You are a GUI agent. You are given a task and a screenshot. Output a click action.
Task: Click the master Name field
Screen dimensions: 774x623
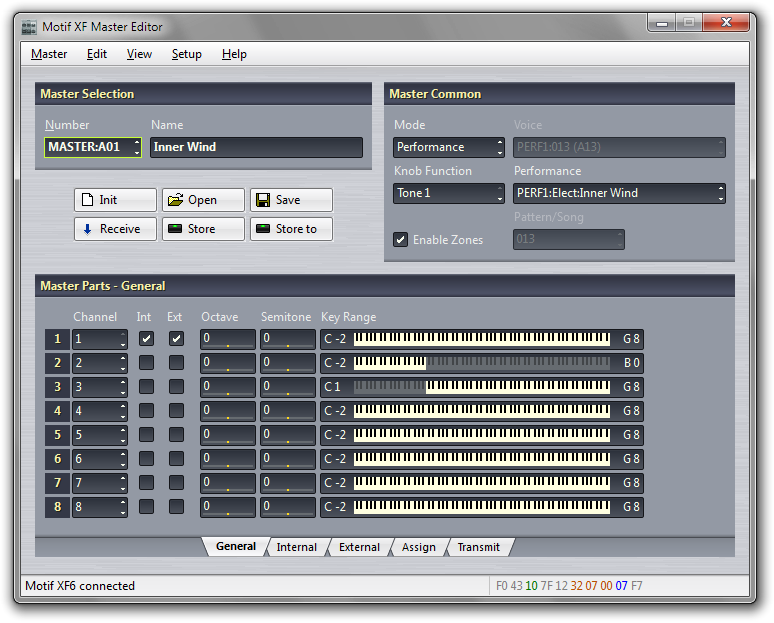coord(256,147)
